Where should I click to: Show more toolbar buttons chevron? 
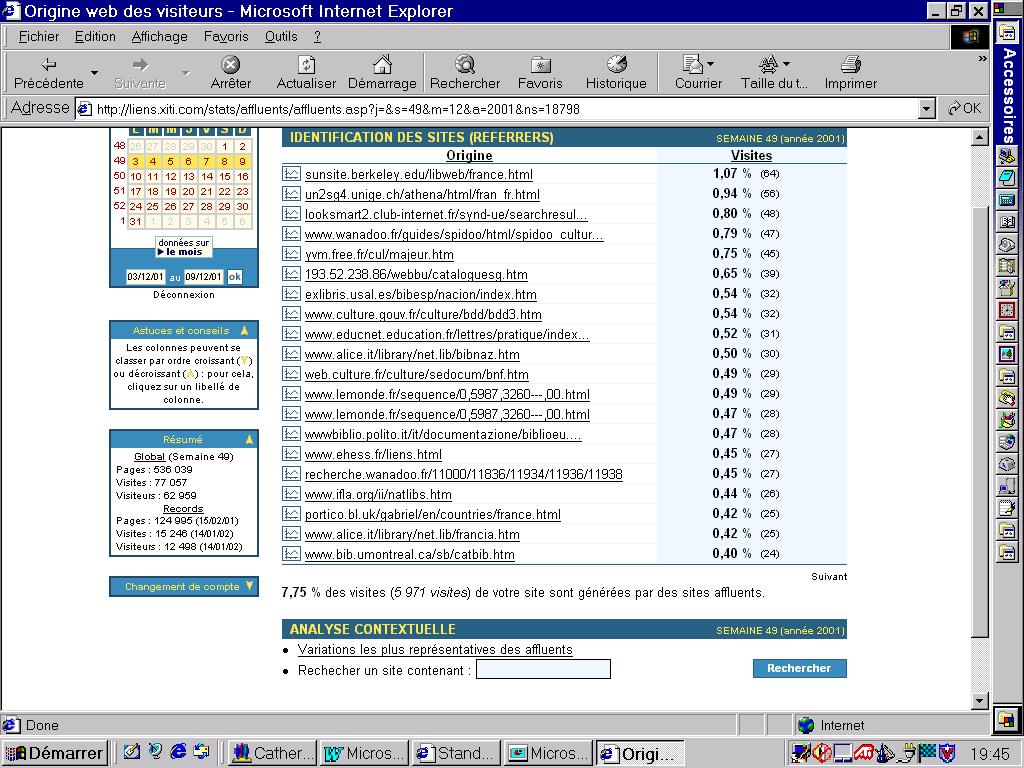point(982,59)
